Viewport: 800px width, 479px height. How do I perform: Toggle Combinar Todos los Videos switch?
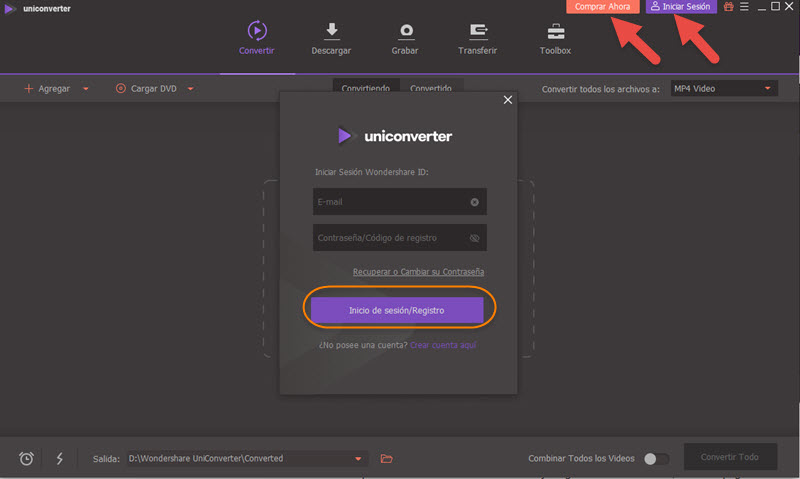656,459
